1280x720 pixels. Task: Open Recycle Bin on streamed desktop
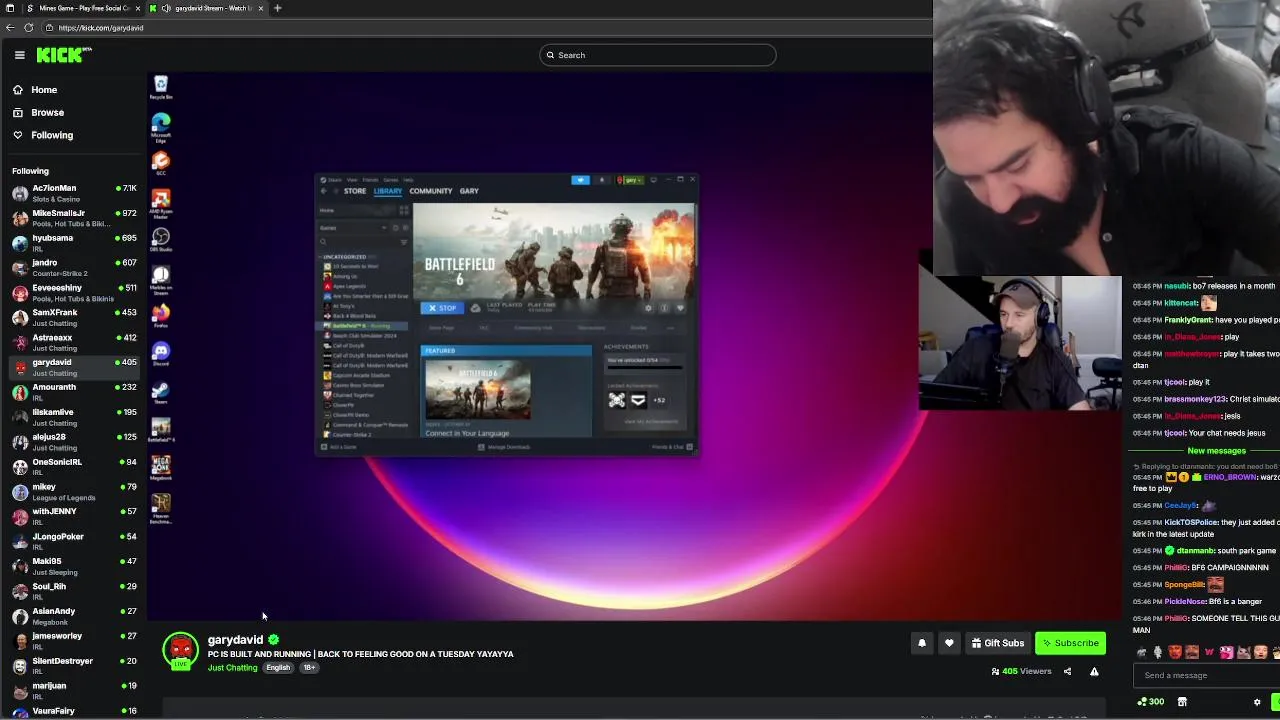coord(160,88)
